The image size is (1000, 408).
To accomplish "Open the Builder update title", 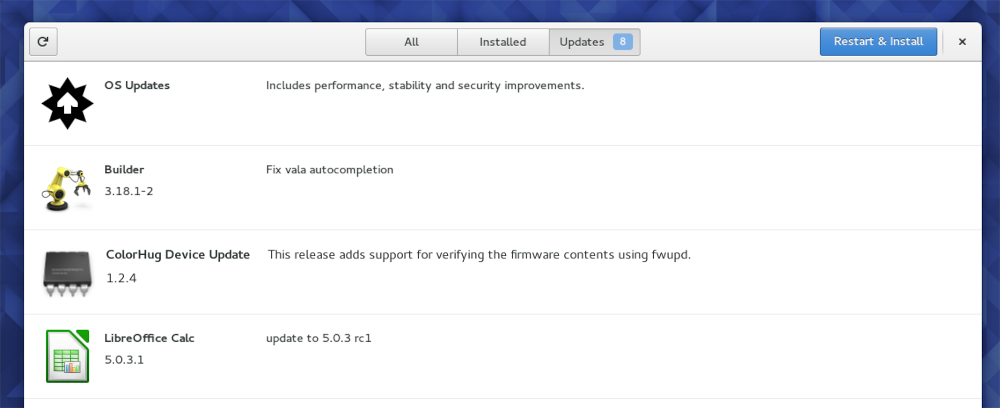I will (124, 170).
